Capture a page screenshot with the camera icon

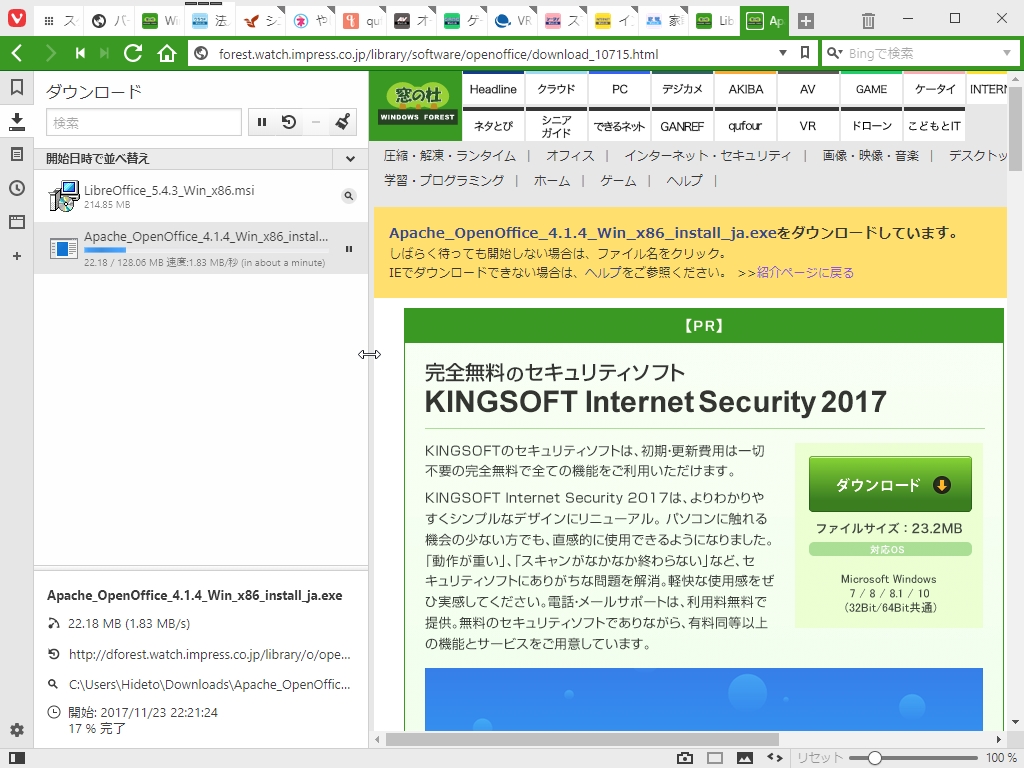(685, 757)
